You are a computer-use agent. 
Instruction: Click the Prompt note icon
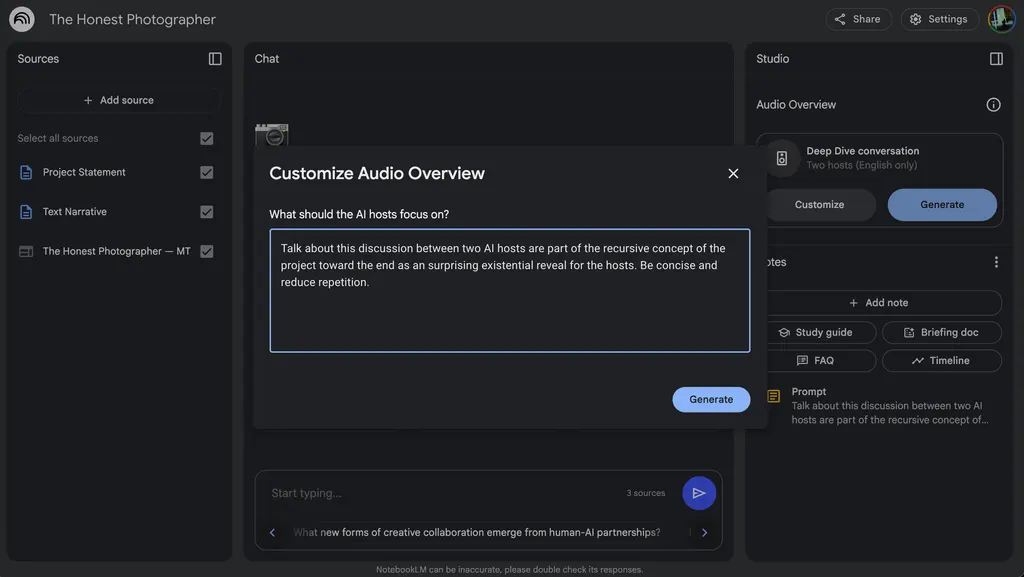773,396
